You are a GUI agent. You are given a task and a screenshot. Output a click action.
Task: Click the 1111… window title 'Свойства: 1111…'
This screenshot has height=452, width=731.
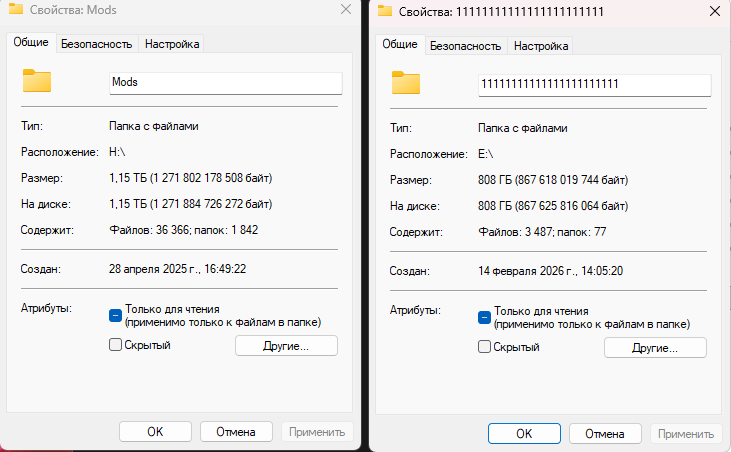pyautogui.click(x=501, y=12)
